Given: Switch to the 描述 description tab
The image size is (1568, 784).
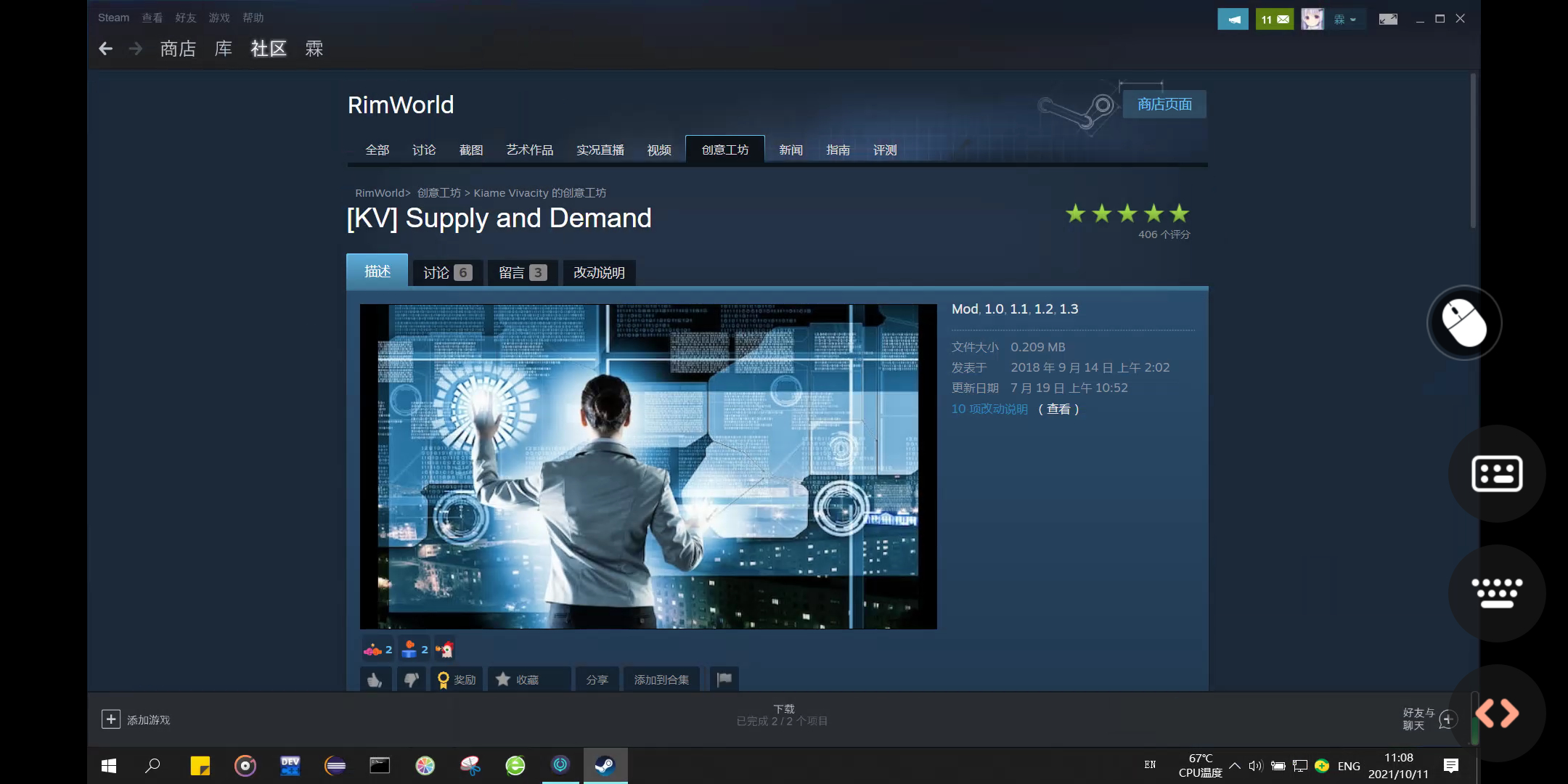Looking at the screenshot, I should click(x=377, y=271).
